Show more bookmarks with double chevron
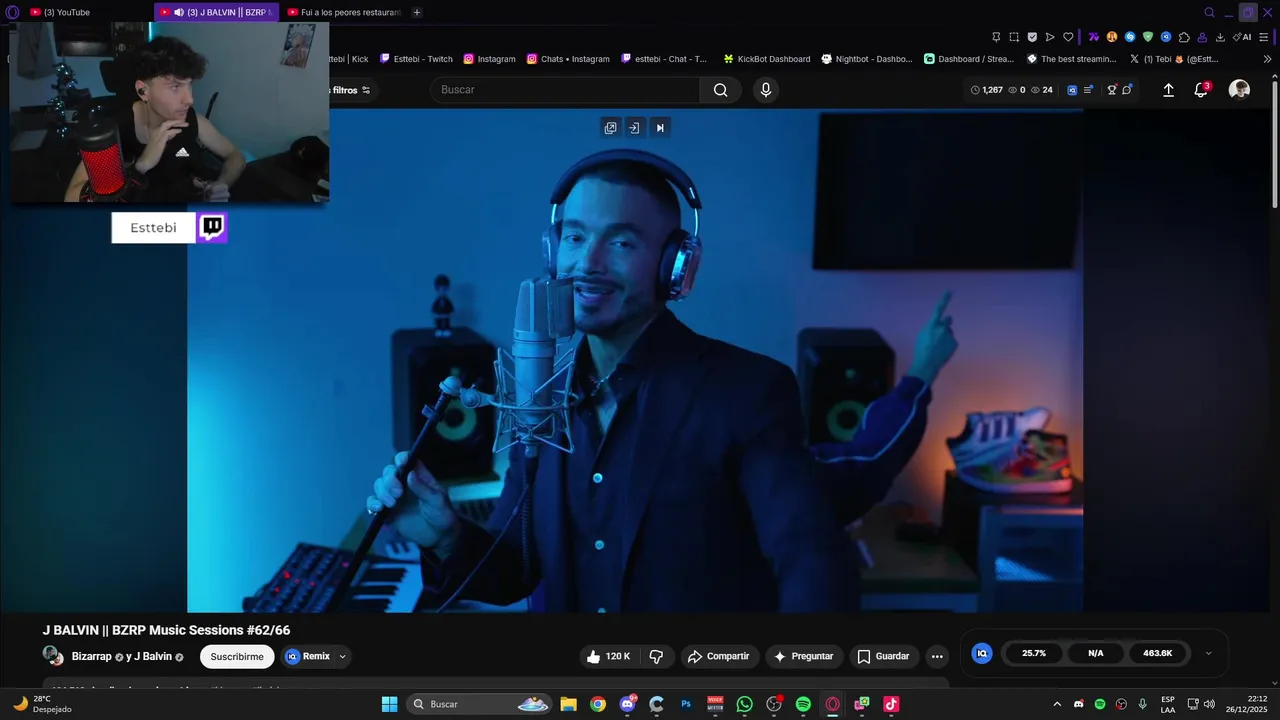This screenshot has width=1280, height=720. (x=1268, y=59)
